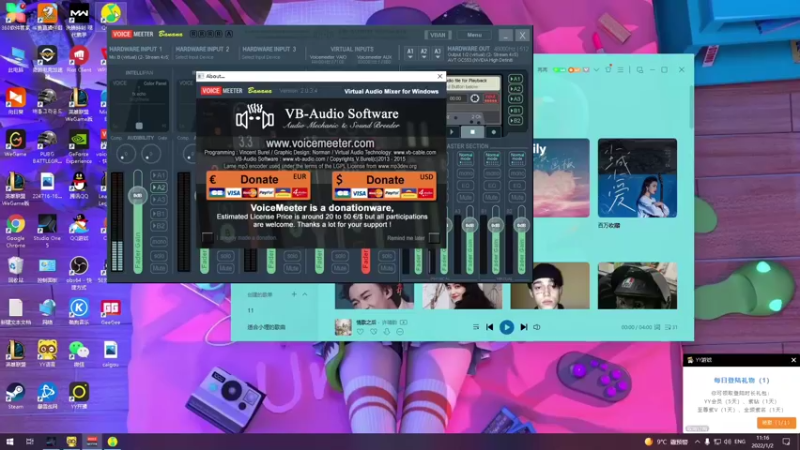Viewport: 800px width, 450px height.
Task: Open playlist '11' in the music player
Action: pos(251,310)
